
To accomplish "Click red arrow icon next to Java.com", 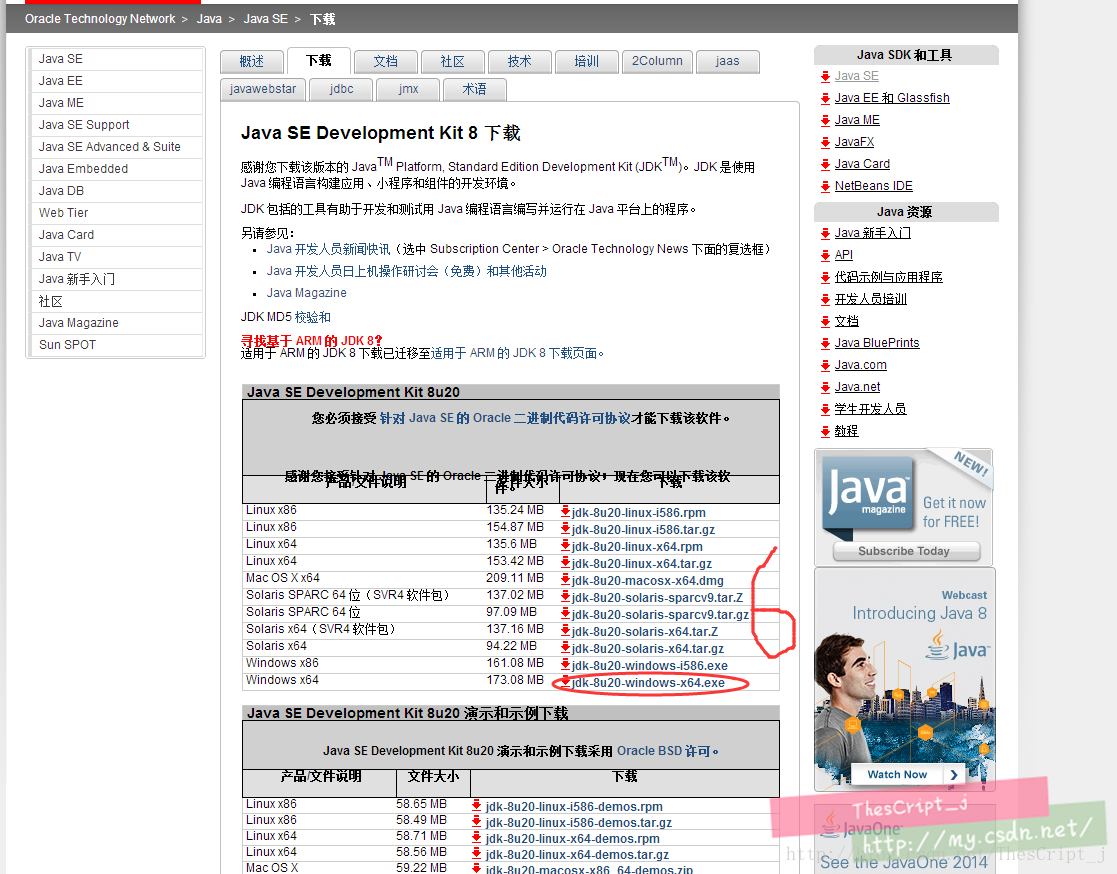I will [x=825, y=365].
